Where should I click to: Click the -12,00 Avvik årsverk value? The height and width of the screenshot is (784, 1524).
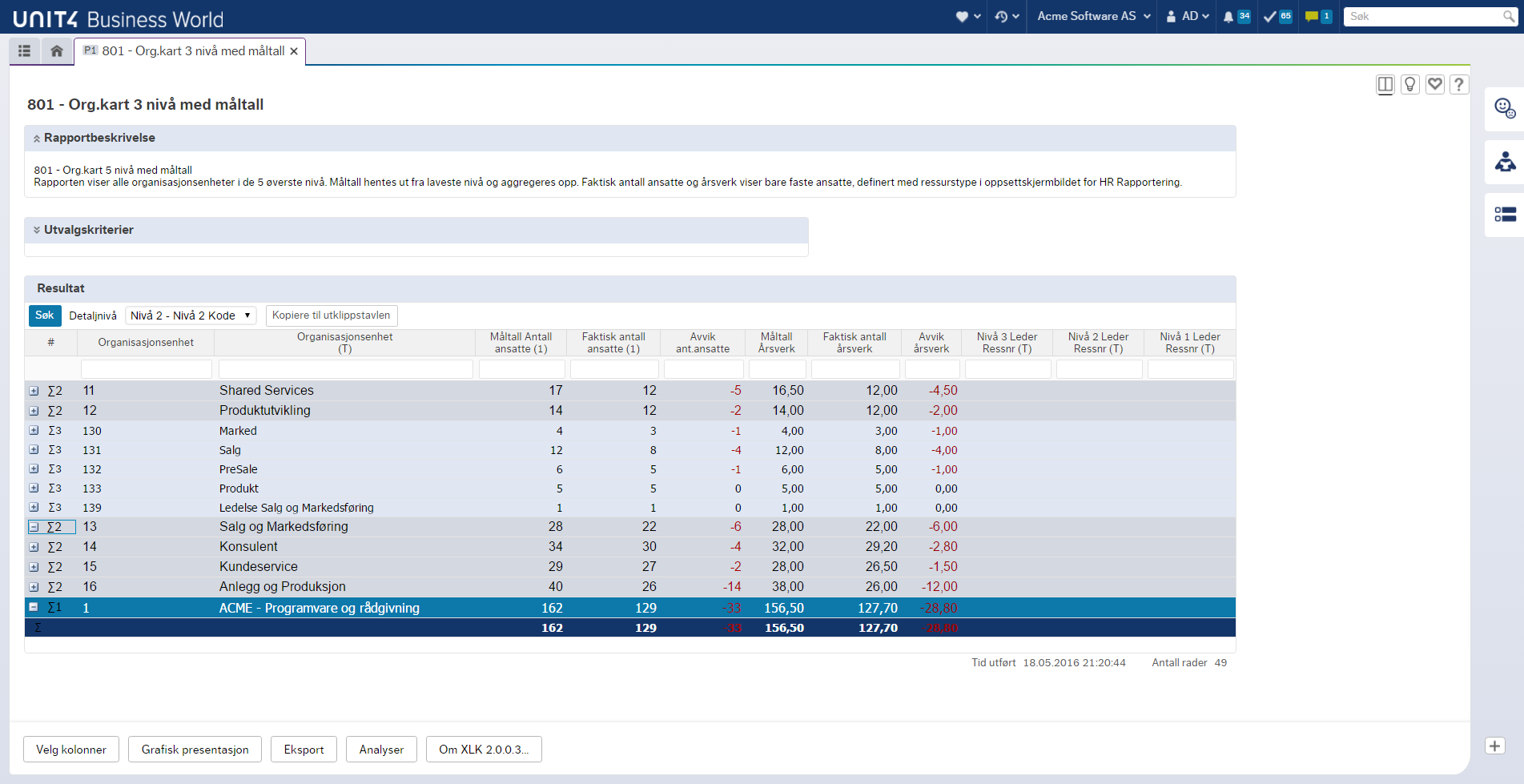pyautogui.click(x=939, y=587)
